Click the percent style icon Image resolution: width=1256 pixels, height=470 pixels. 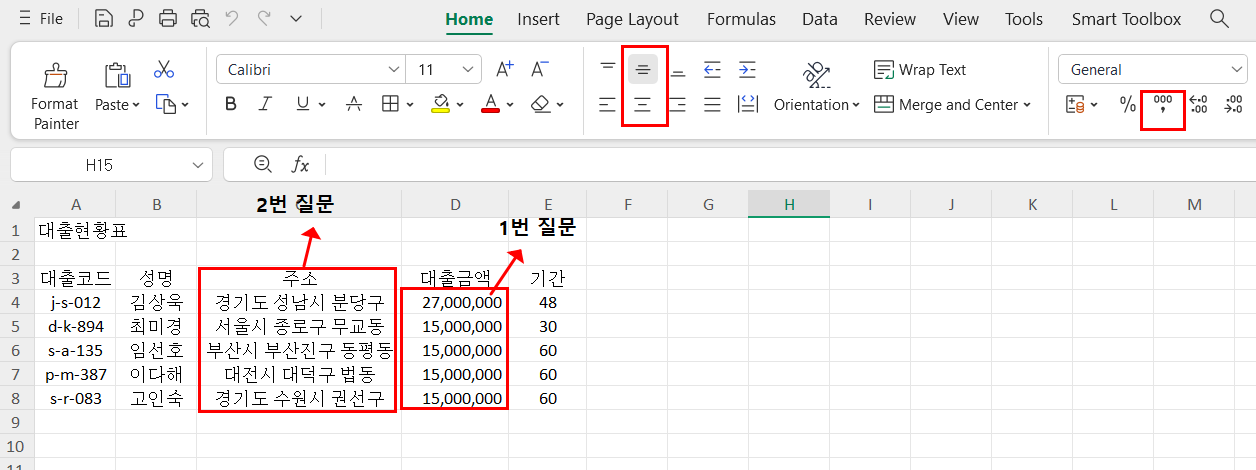[1127, 105]
